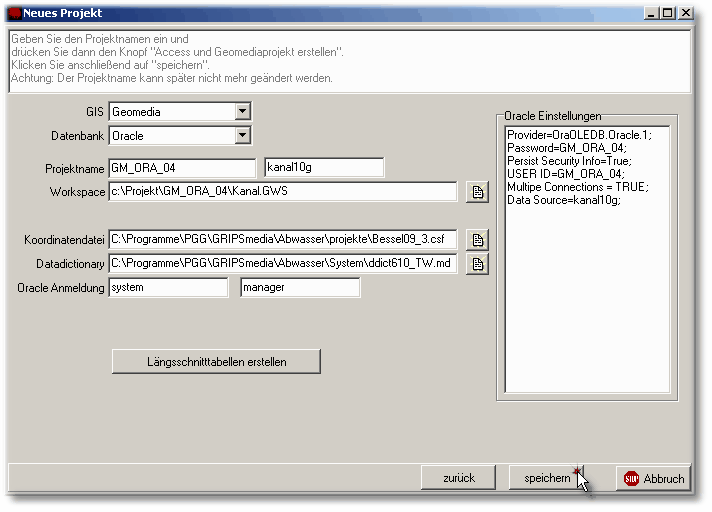Click the Neues Projekt title bar icon
The width and height of the screenshot is (712, 512).
pyautogui.click(x=13, y=13)
